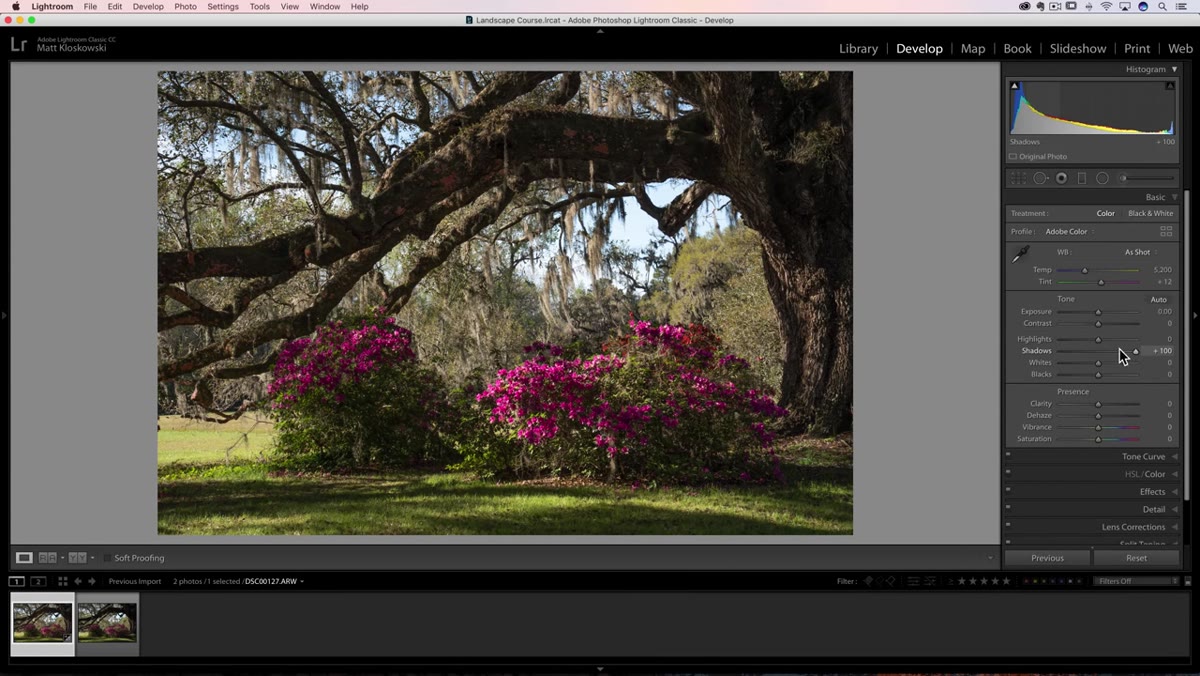1200x676 pixels.
Task: Select the Radial Filter tool
Action: click(1102, 178)
